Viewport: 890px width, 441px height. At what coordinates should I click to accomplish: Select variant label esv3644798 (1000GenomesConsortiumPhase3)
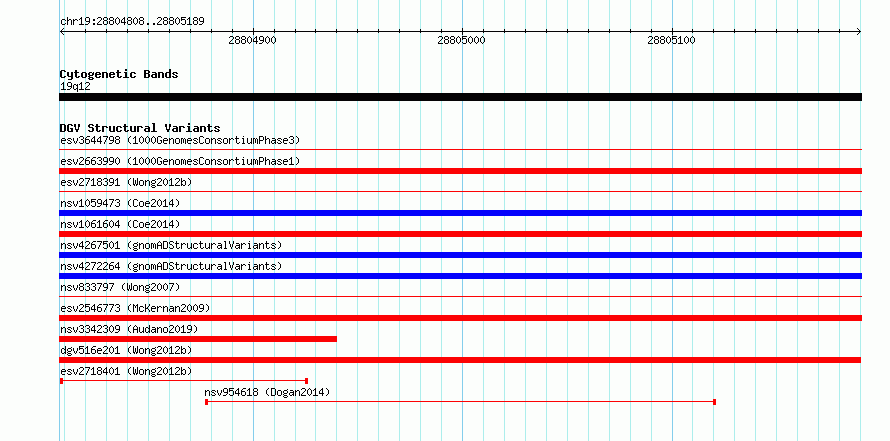coord(180,140)
